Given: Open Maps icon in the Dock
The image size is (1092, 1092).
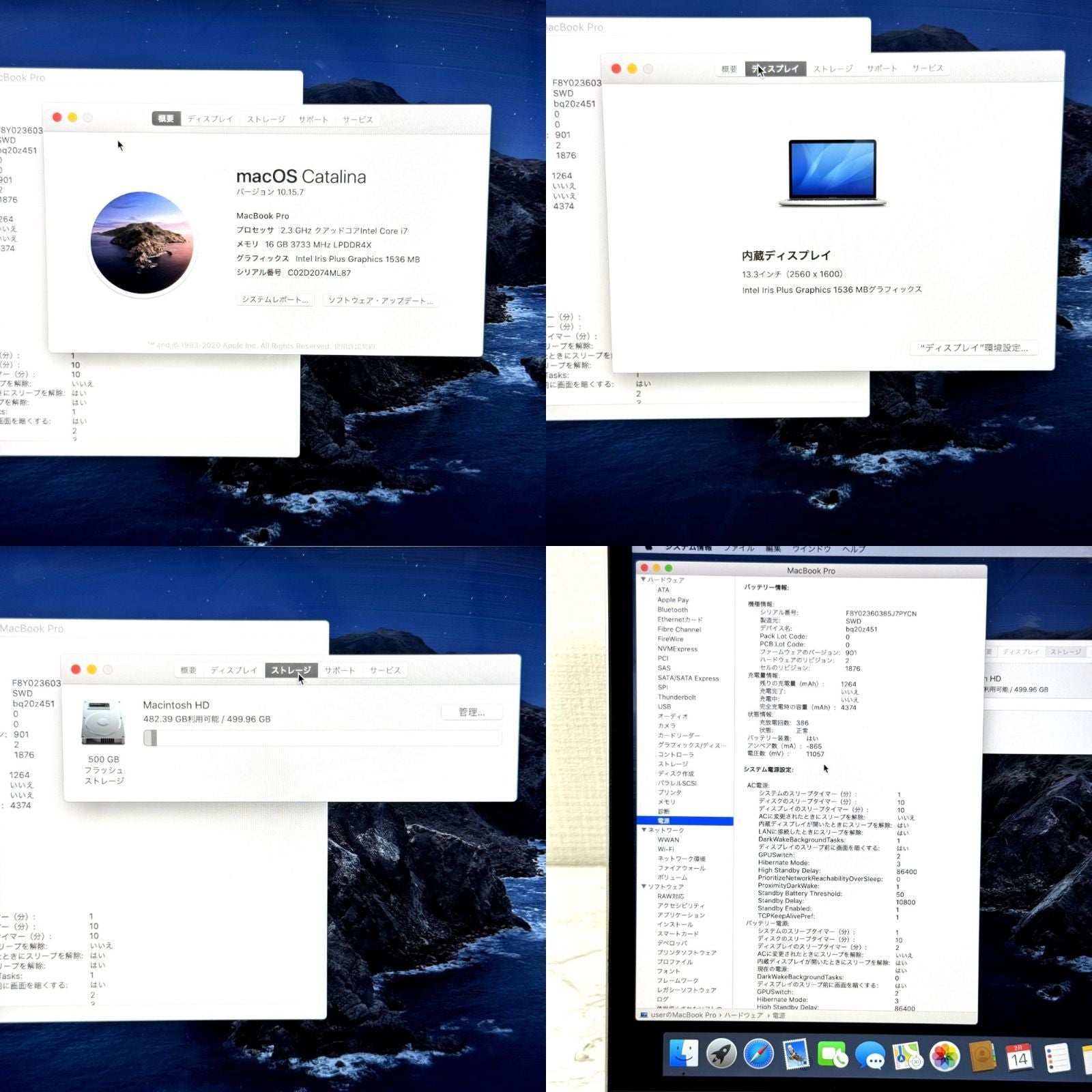Looking at the screenshot, I should (x=908, y=1057).
